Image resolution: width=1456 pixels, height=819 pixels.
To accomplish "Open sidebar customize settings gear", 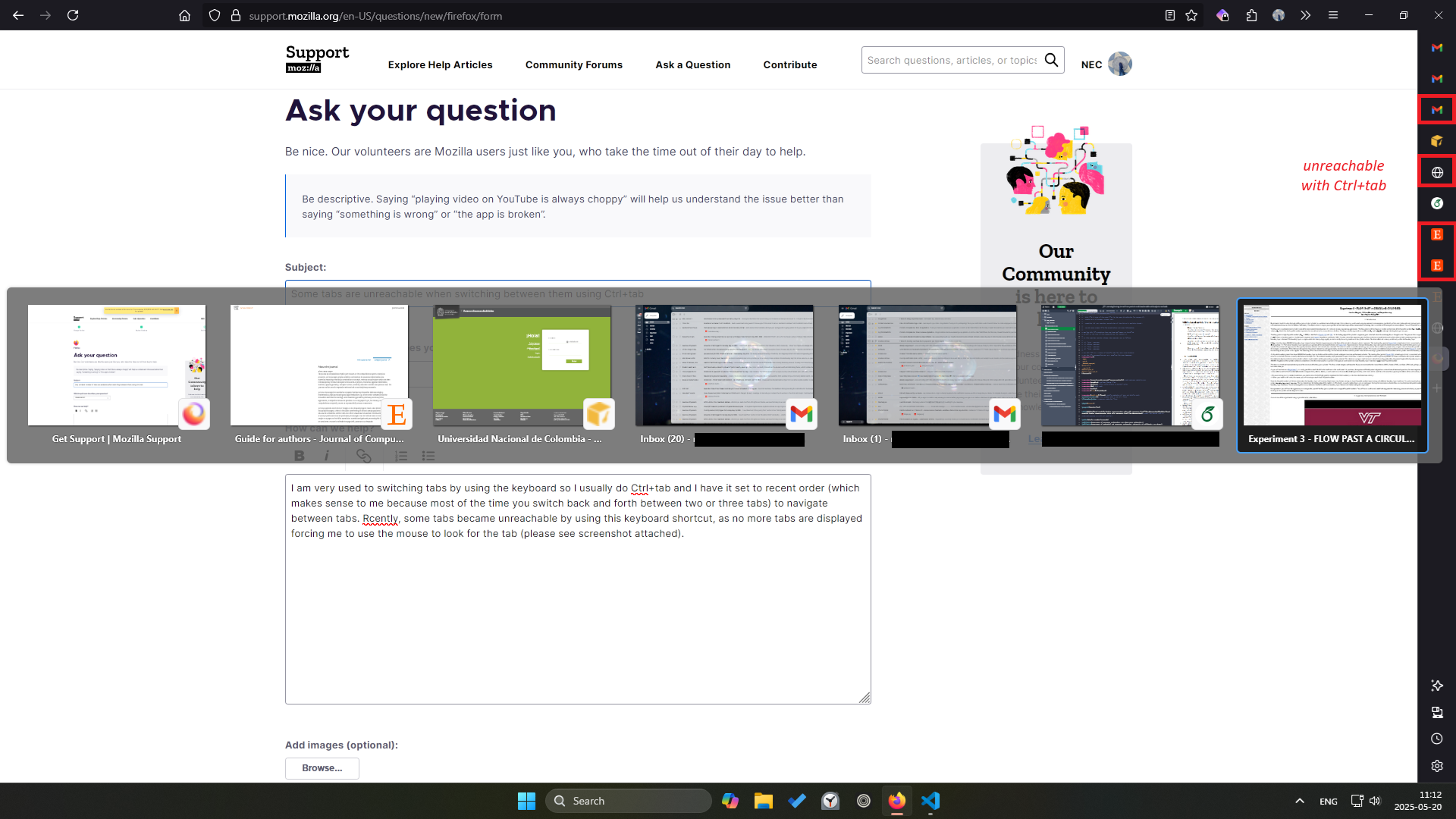I will pos(1437,766).
